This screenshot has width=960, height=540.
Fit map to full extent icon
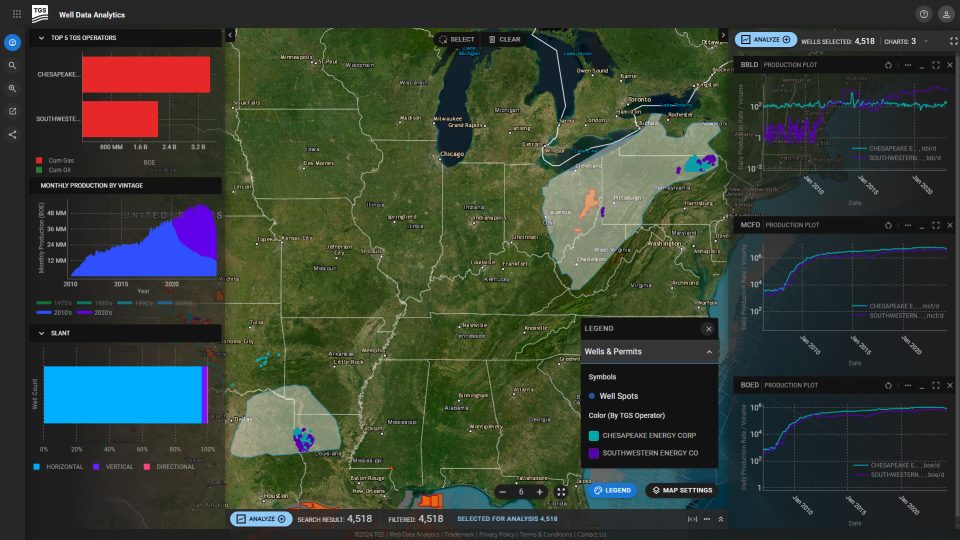coord(561,491)
